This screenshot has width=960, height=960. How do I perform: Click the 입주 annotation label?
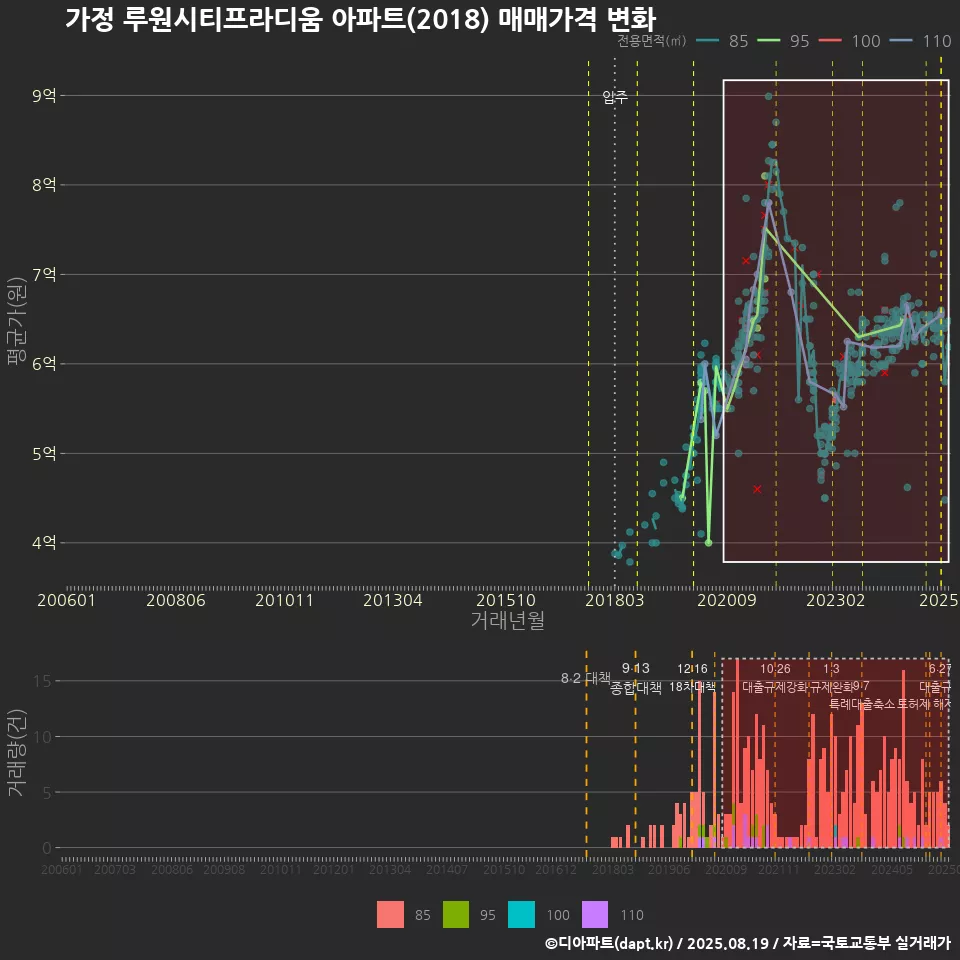point(615,97)
